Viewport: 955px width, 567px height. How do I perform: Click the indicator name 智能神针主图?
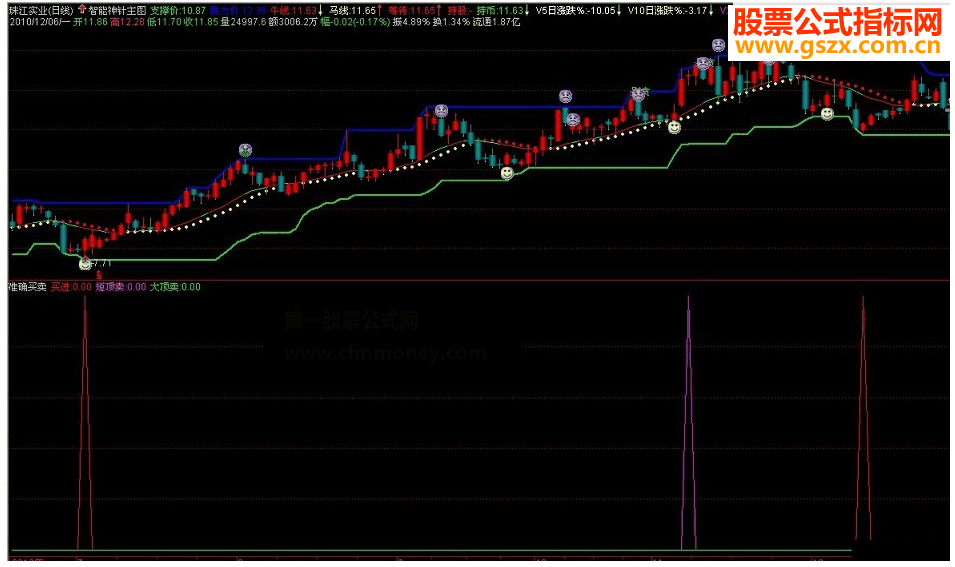click(118, 10)
